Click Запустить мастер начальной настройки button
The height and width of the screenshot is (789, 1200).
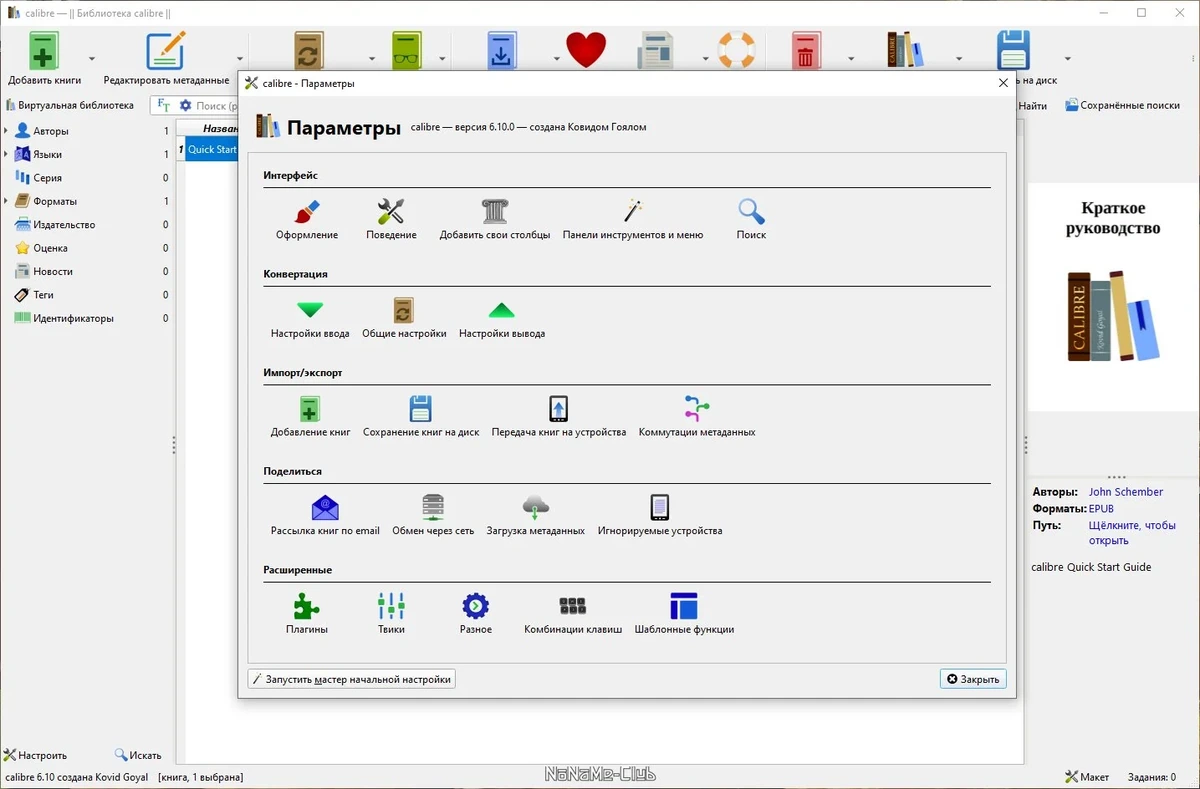(x=351, y=679)
